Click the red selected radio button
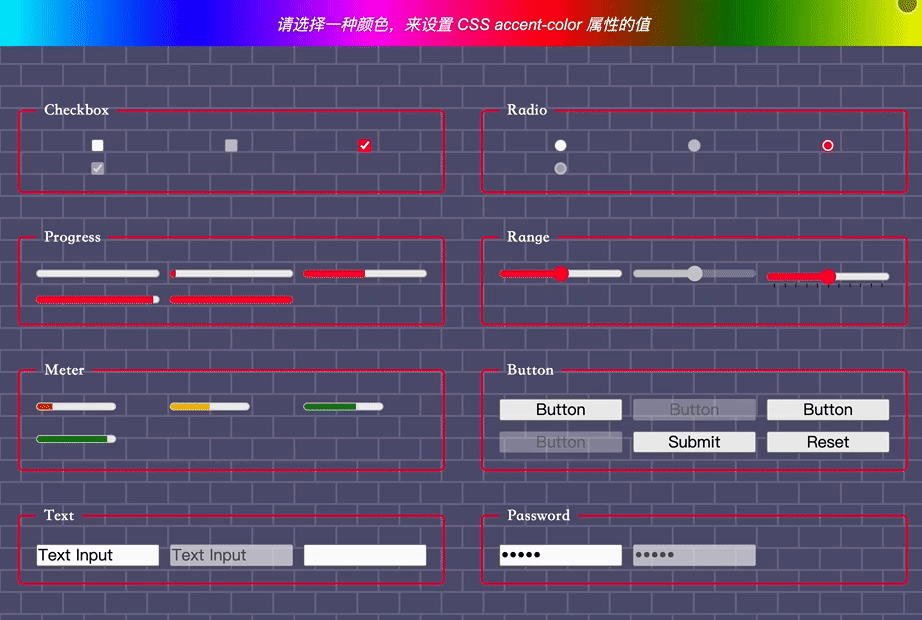 (x=827, y=145)
